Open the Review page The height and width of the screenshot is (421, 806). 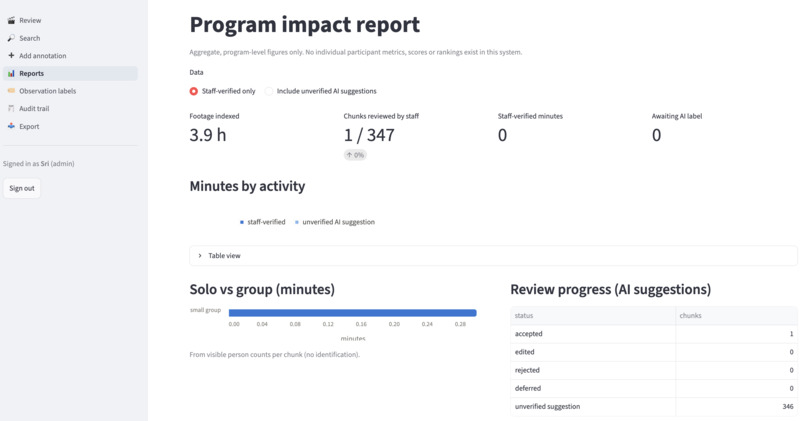pos(70,21)
